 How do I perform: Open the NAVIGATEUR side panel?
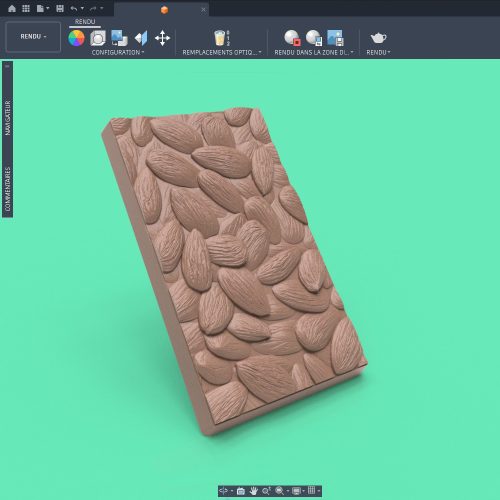[x=8, y=118]
